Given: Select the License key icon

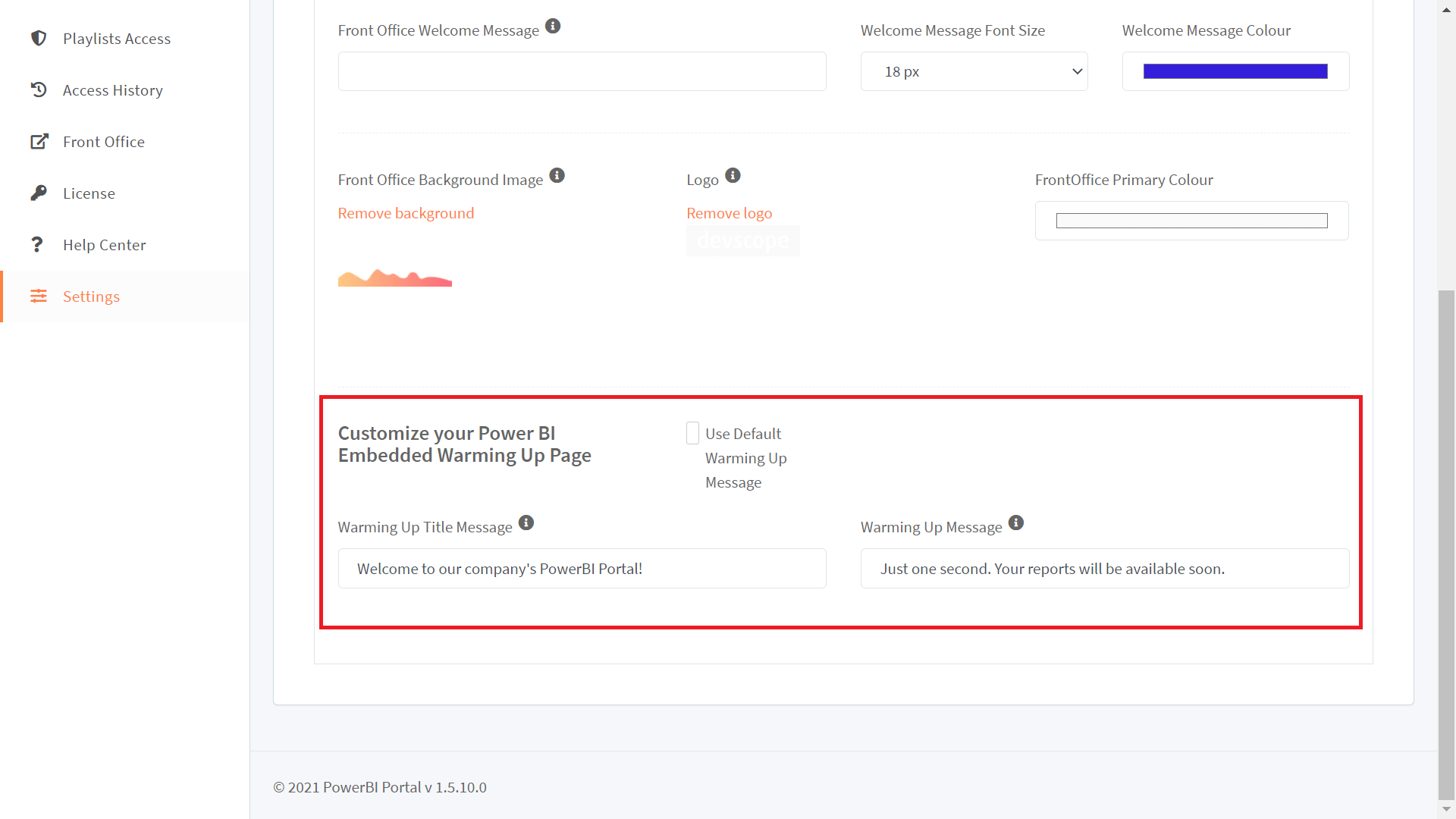Looking at the screenshot, I should point(39,193).
